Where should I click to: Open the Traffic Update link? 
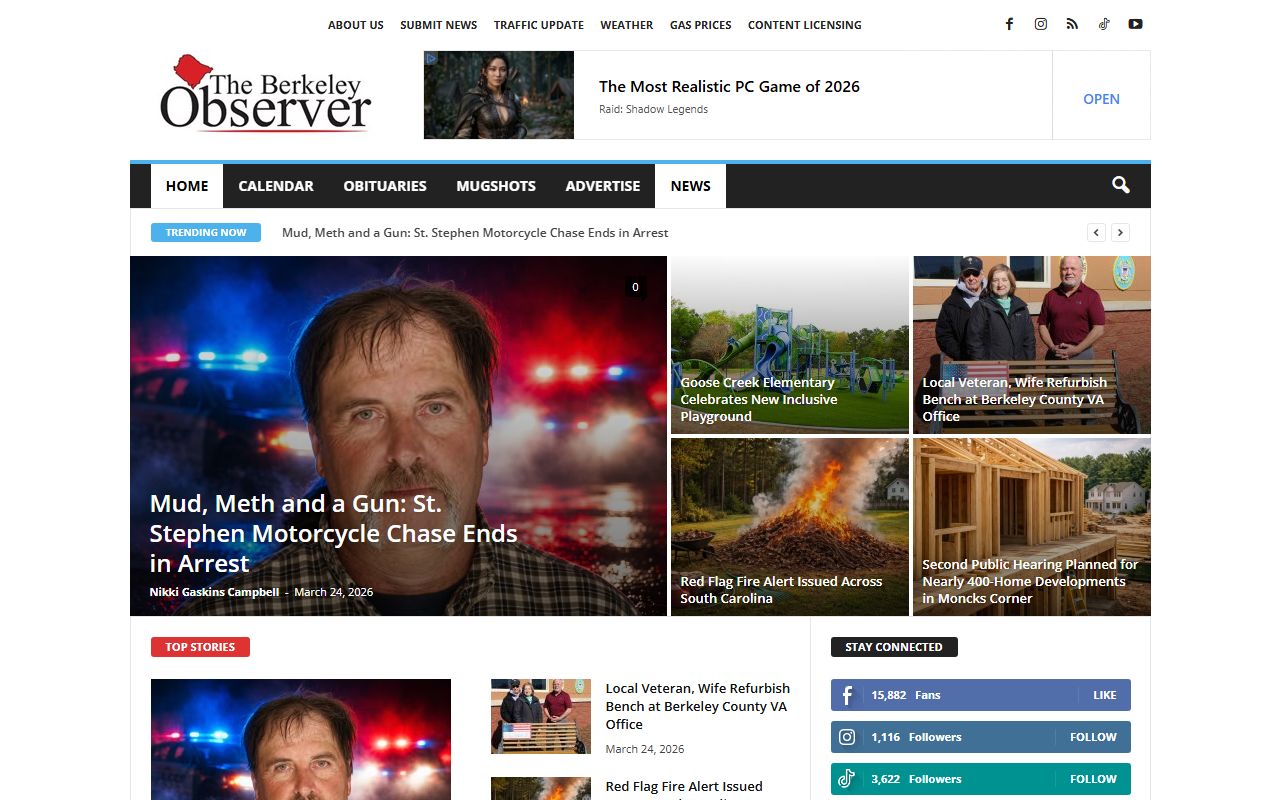(539, 25)
